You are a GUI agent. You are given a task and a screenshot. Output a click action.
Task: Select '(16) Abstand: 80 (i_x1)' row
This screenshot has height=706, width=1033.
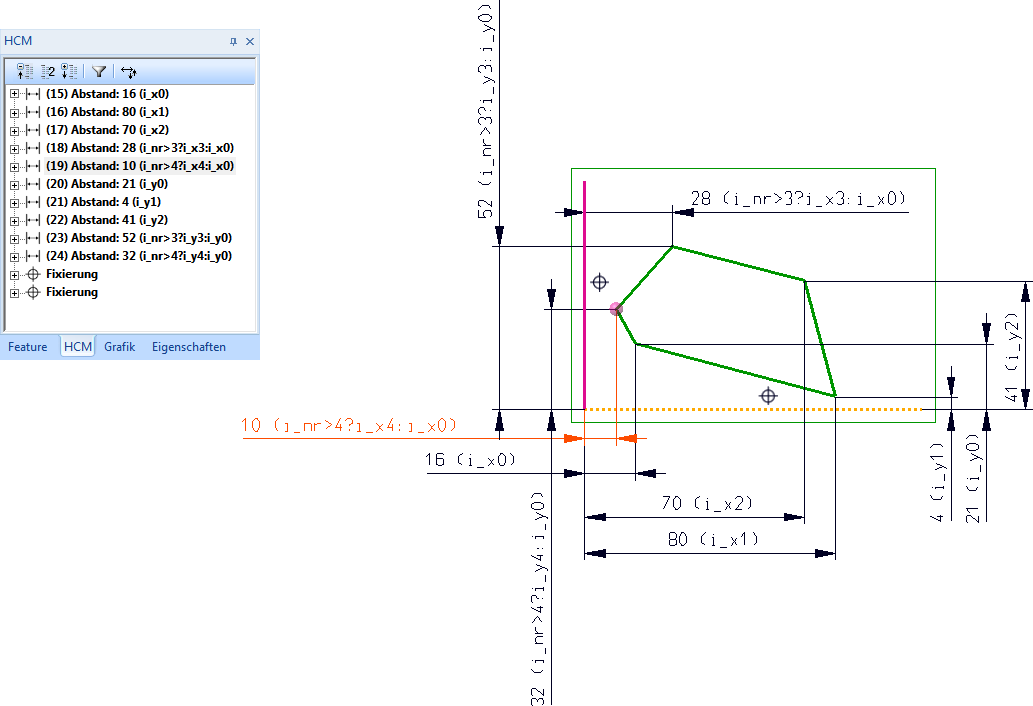(x=107, y=112)
